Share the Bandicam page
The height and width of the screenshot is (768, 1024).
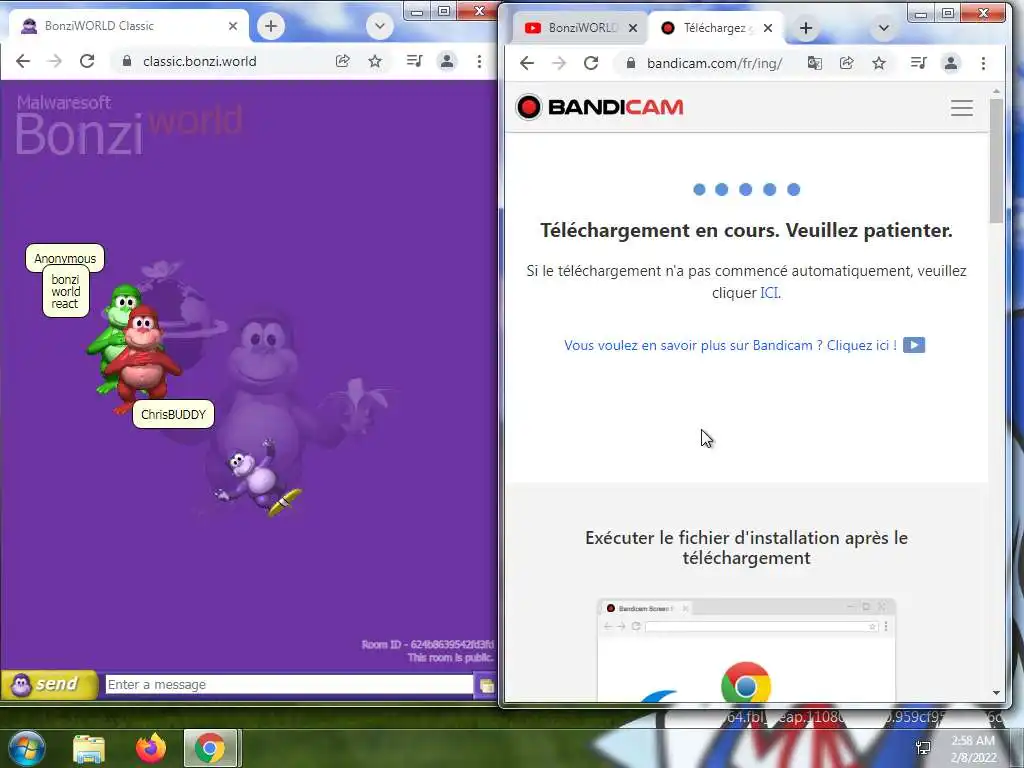click(846, 63)
